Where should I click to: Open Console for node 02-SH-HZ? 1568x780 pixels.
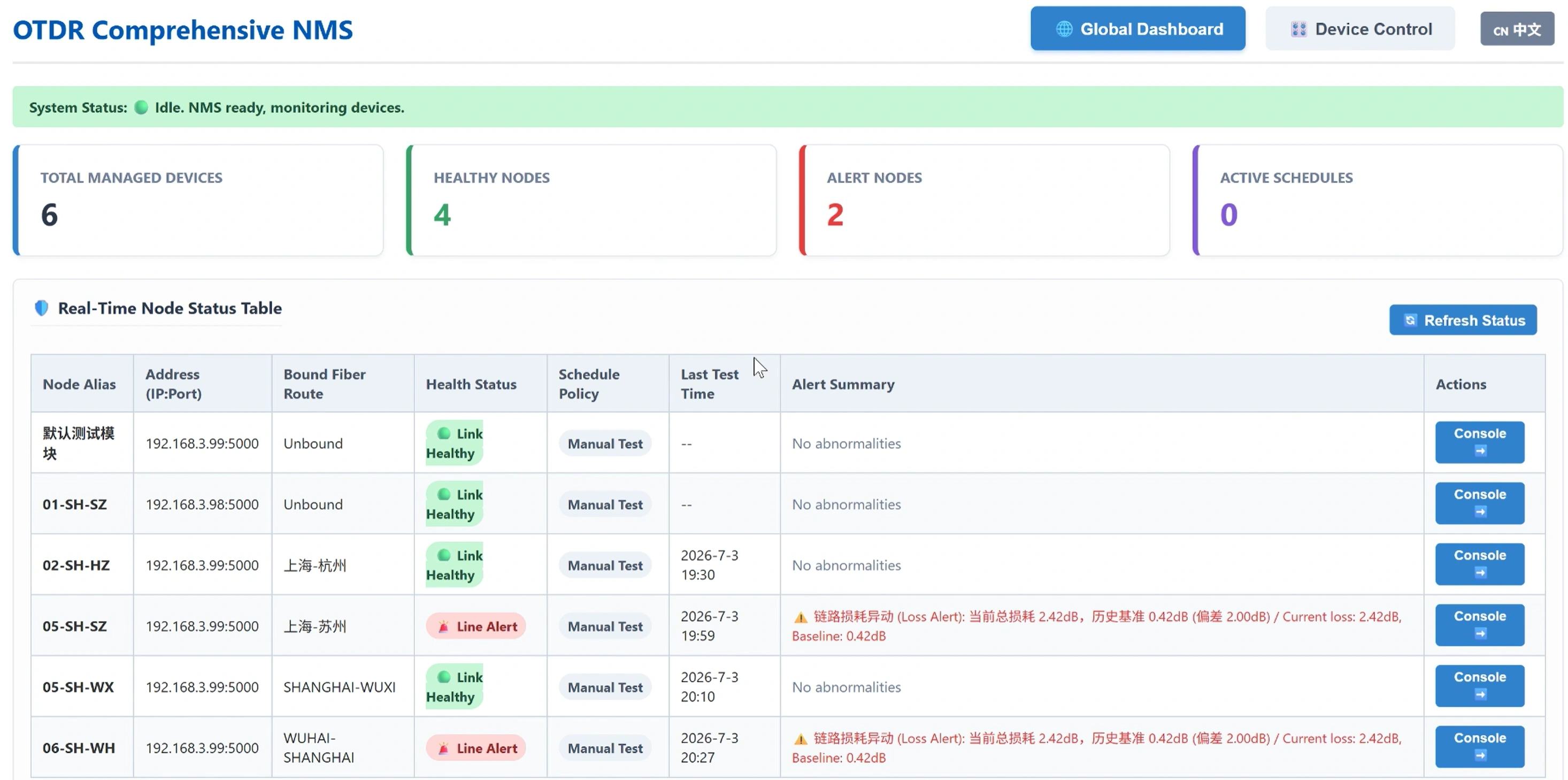1480,564
